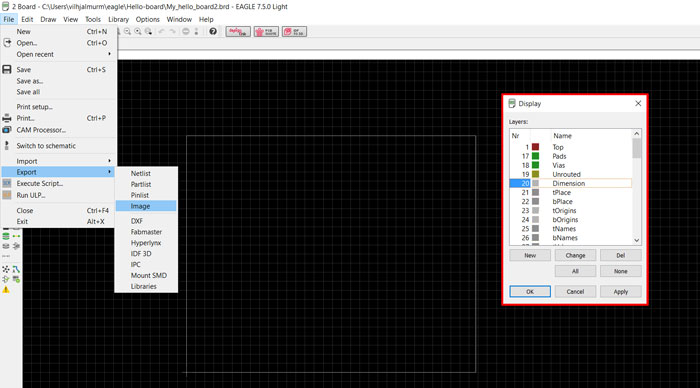This screenshot has width=700, height=388.
Task: Select Libraries in the Export submenu
Action: (146, 286)
